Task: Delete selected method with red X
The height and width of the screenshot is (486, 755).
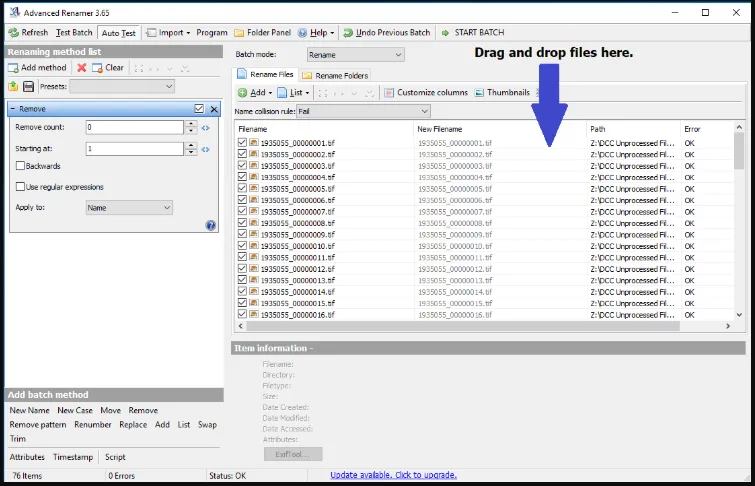Action: [81, 68]
